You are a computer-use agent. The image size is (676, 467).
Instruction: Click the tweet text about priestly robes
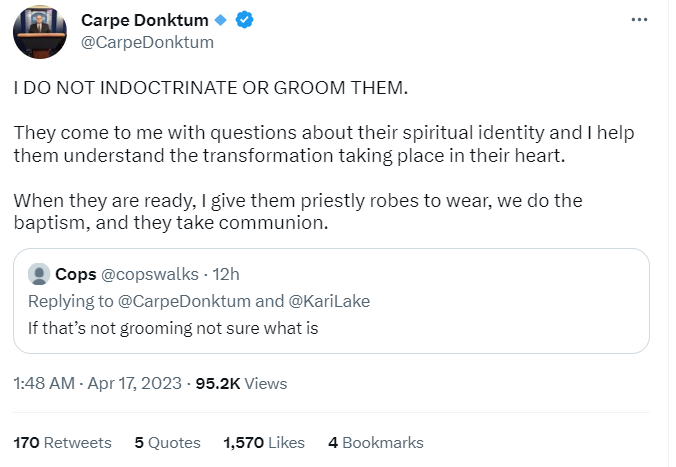(x=298, y=212)
